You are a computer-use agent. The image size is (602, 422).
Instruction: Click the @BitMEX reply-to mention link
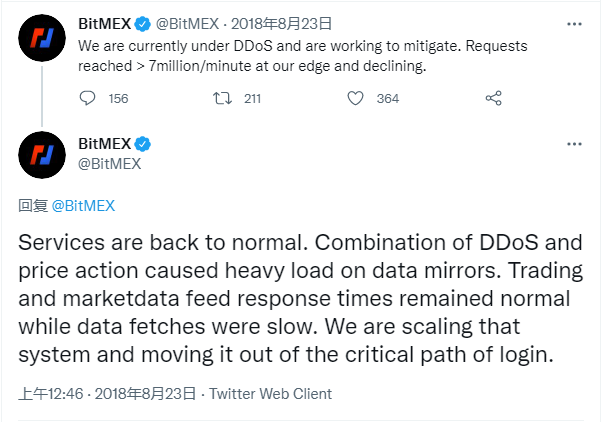click(x=83, y=205)
